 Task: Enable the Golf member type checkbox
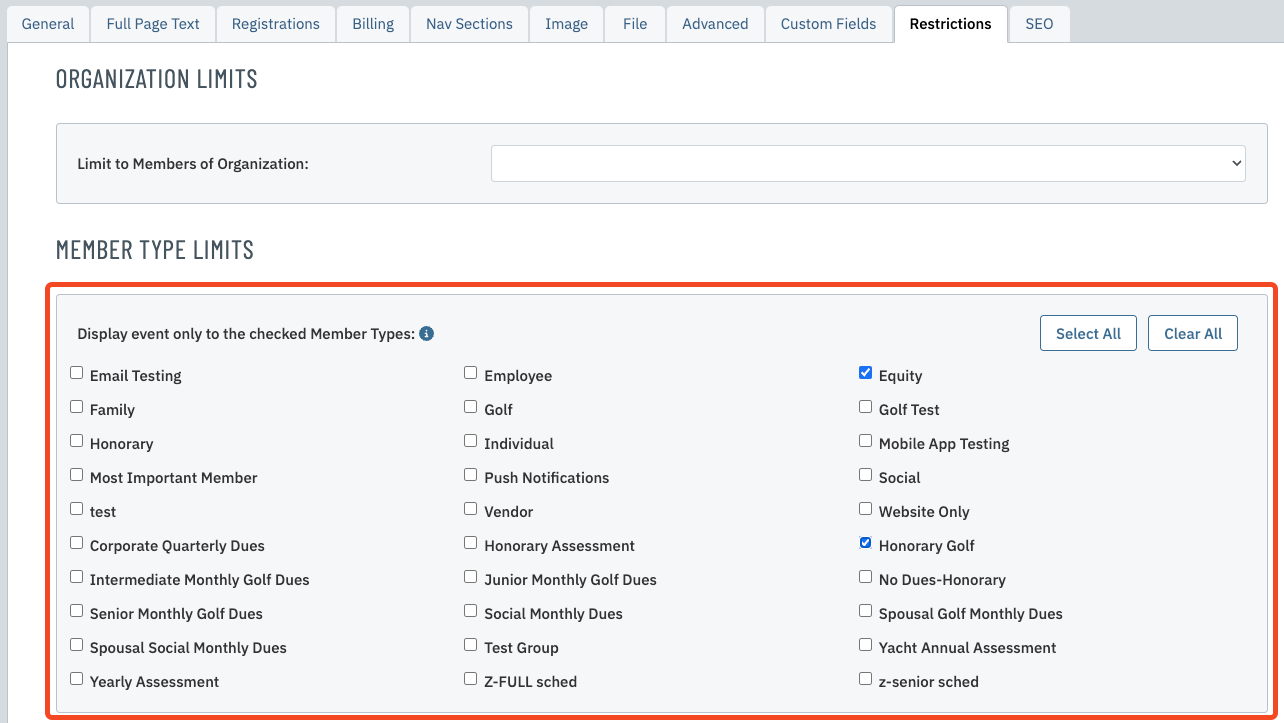coord(471,407)
